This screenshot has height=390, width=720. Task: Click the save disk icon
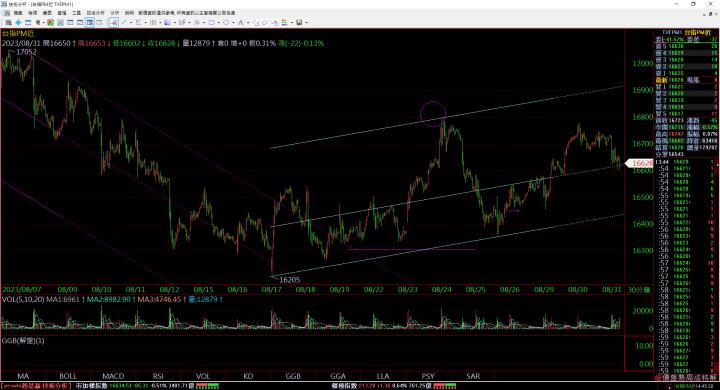coord(299,23)
